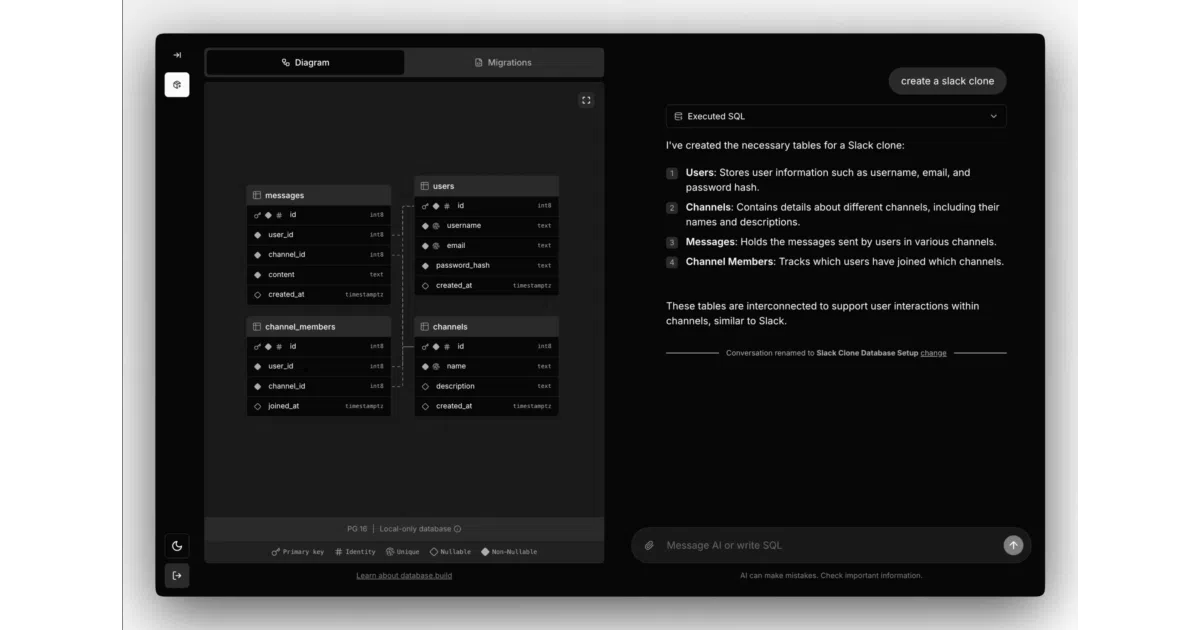Click the table icon beside messages
The width and height of the screenshot is (1200, 630).
[x=257, y=195]
